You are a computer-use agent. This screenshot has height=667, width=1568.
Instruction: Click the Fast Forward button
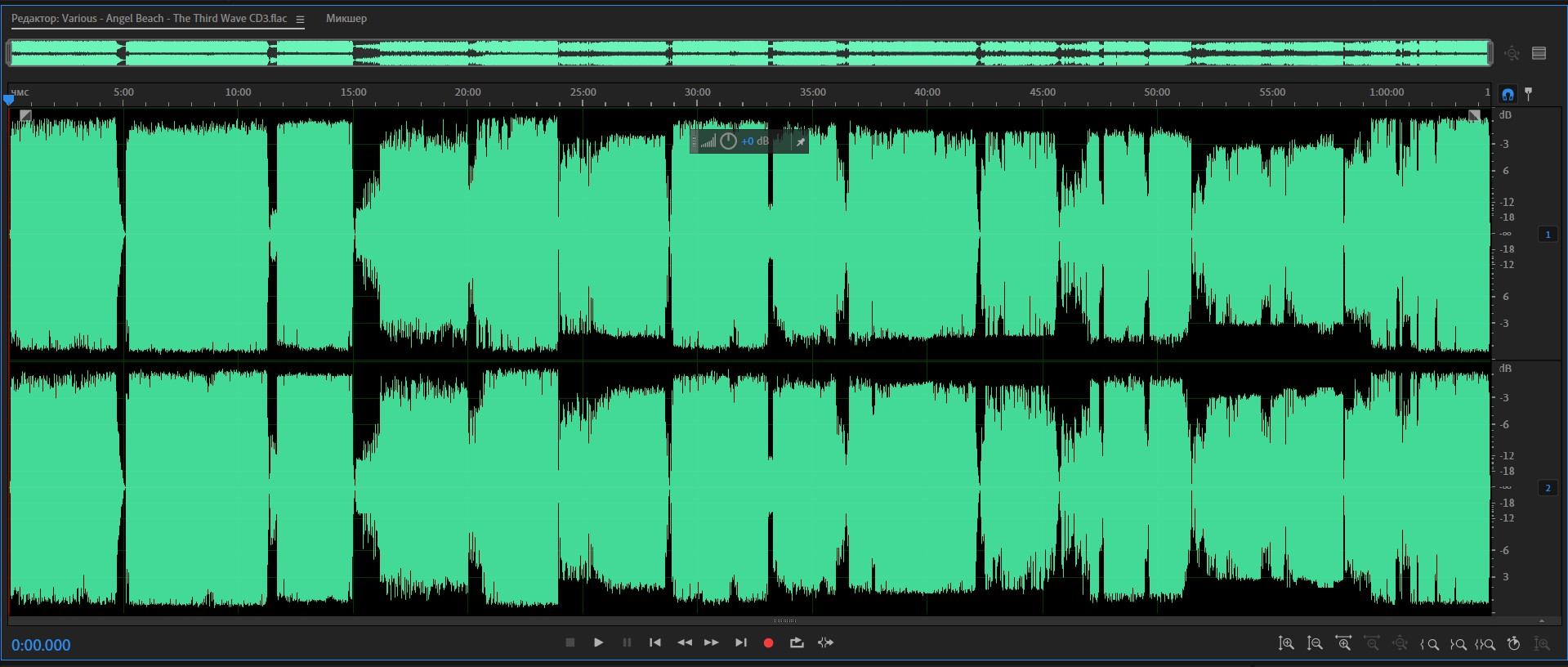[712, 642]
